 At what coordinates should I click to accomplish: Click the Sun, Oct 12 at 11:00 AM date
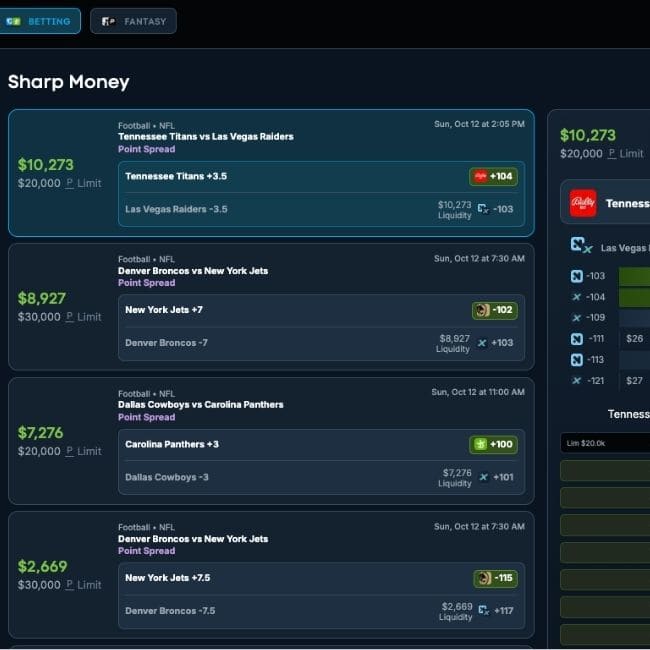point(478,392)
